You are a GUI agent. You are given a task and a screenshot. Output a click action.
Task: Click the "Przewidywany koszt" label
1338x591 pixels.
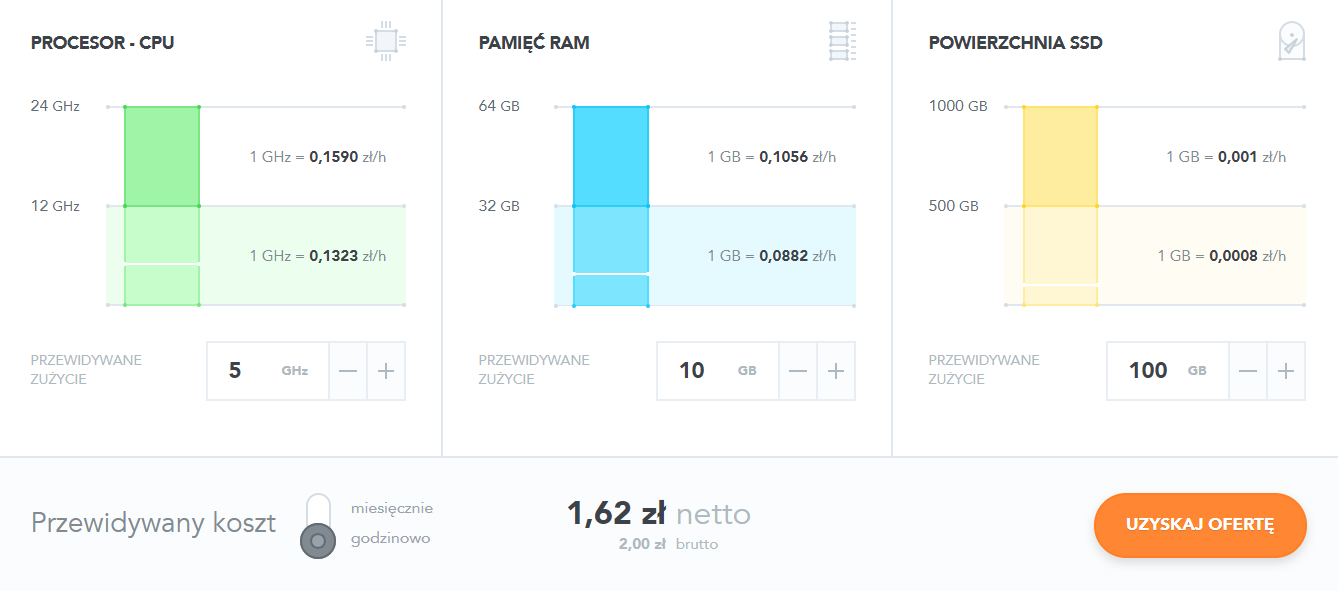click(153, 523)
